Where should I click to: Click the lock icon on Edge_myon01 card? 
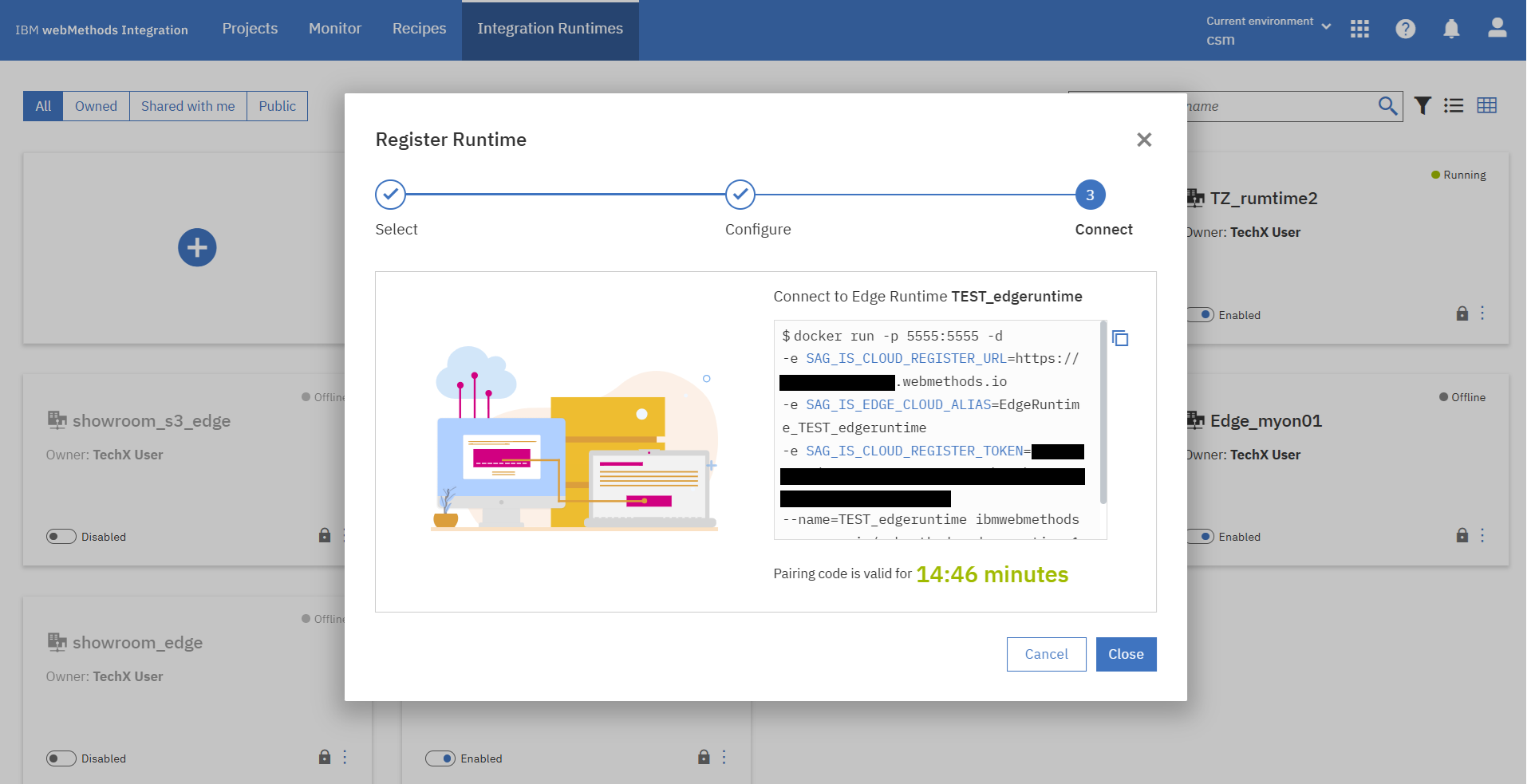pos(1462,535)
